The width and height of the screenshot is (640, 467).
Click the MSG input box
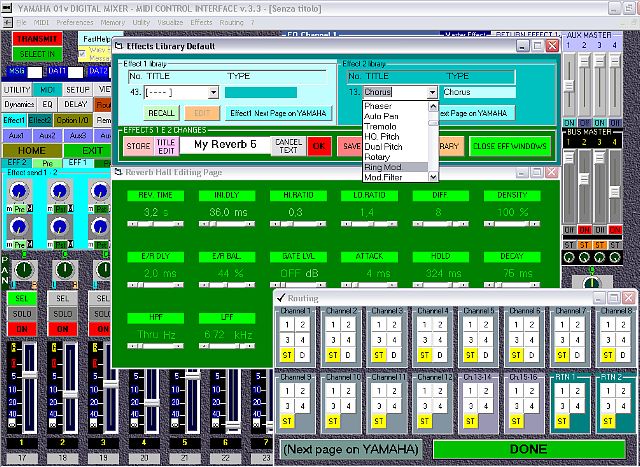[35, 72]
